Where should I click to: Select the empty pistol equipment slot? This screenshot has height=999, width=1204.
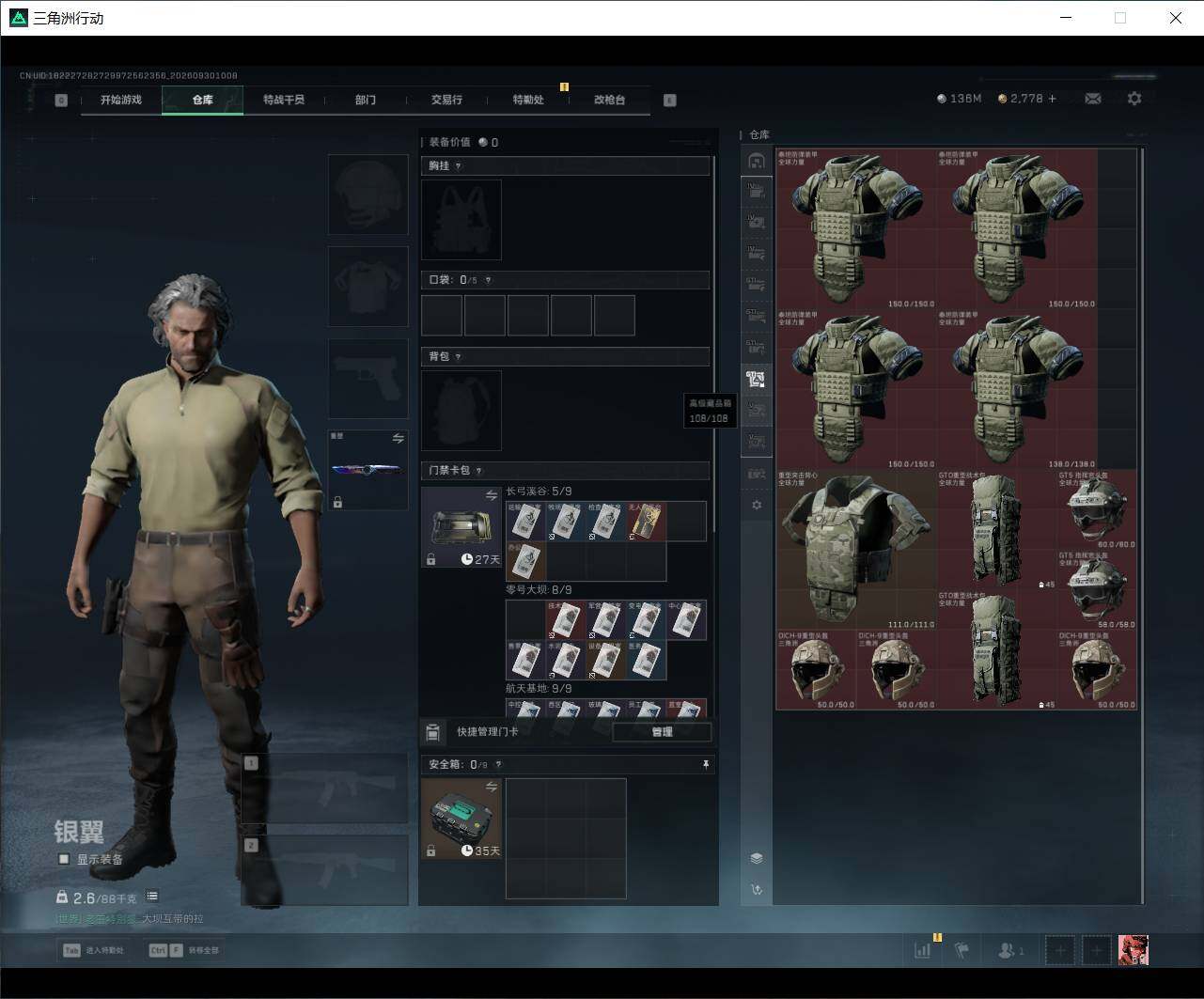[x=367, y=379]
